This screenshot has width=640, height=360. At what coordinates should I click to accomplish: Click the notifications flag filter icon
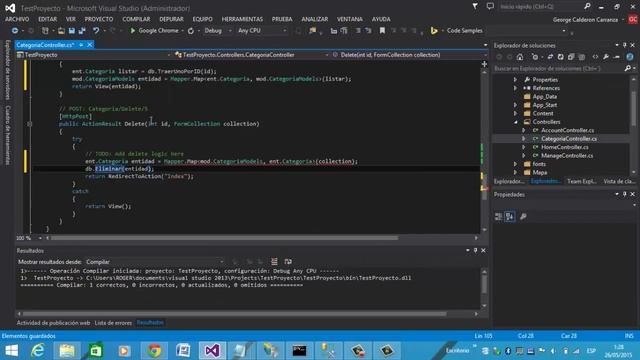(x=475, y=6)
